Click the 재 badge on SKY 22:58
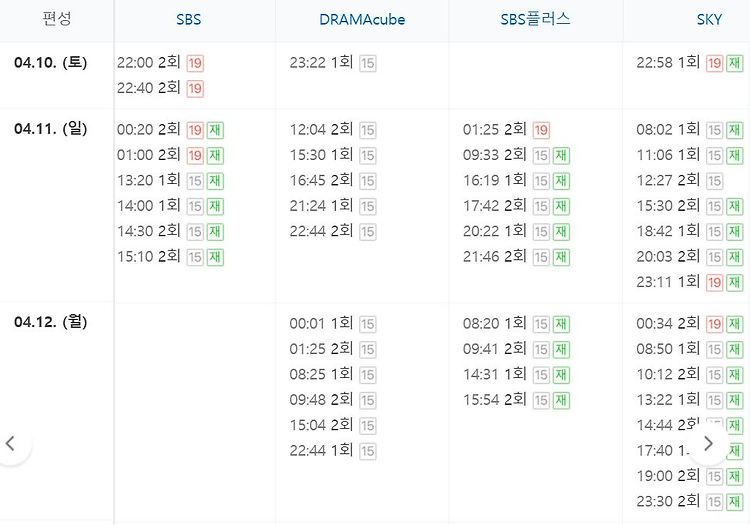The image size is (750, 525). coord(735,63)
